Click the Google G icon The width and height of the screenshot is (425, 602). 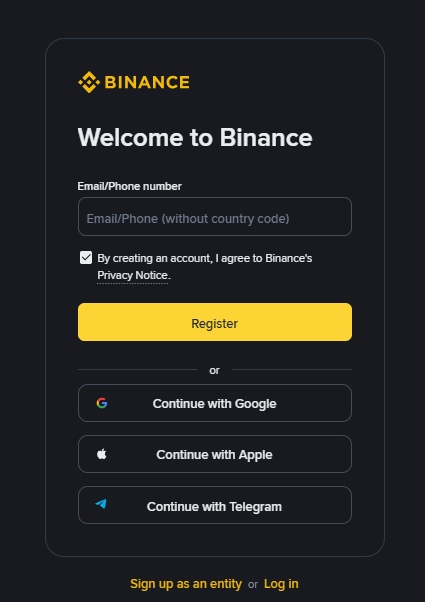coord(102,403)
